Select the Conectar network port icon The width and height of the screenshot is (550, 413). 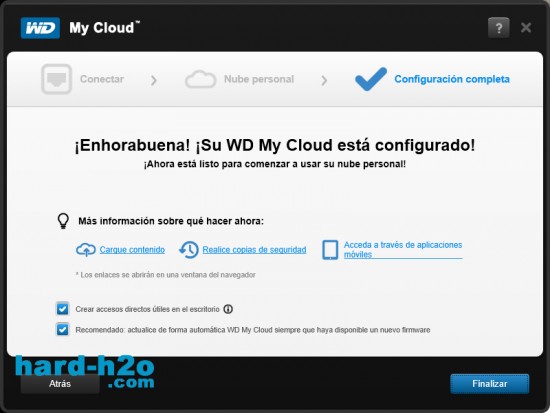pos(56,79)
